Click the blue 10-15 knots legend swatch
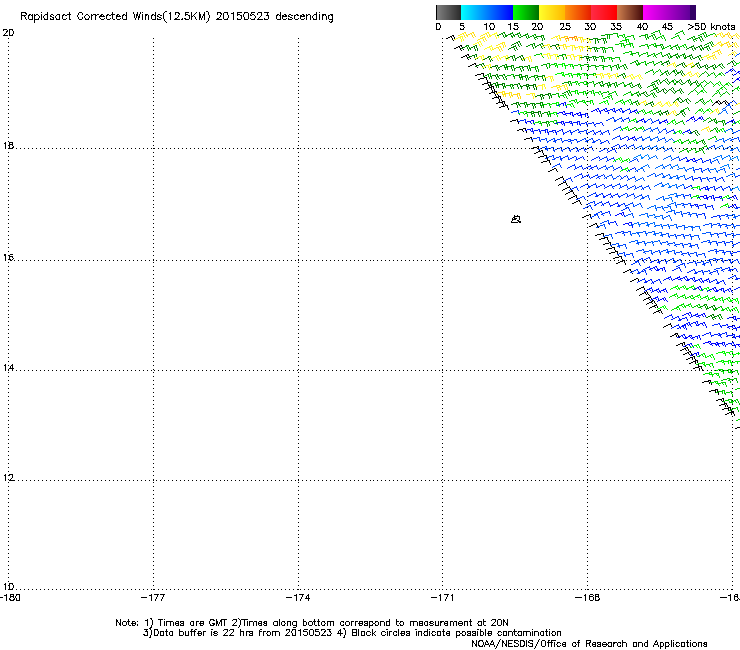Viewport: 740px width, 650px height. pos(500,12)
